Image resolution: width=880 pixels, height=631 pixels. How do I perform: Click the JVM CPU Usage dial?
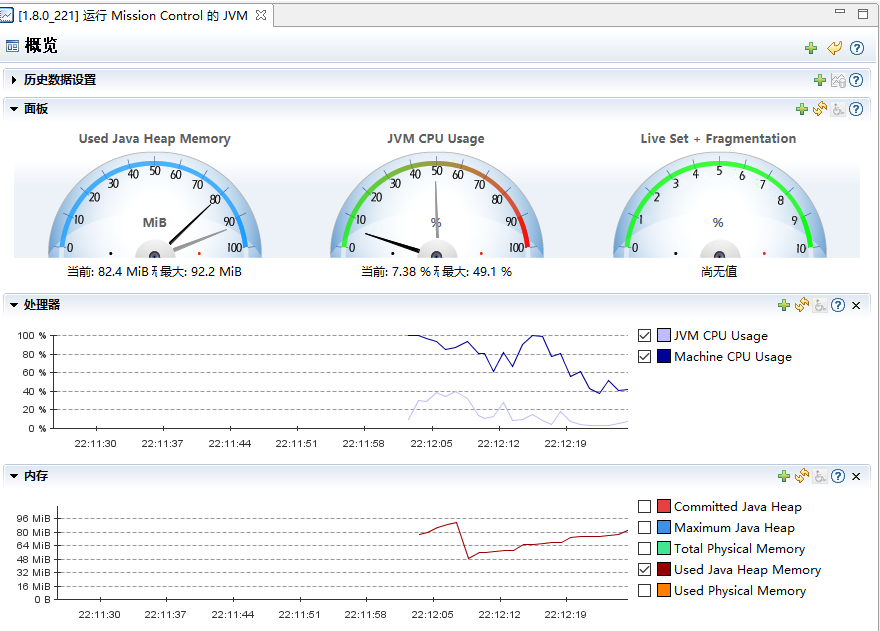click(x=437, y=205)
